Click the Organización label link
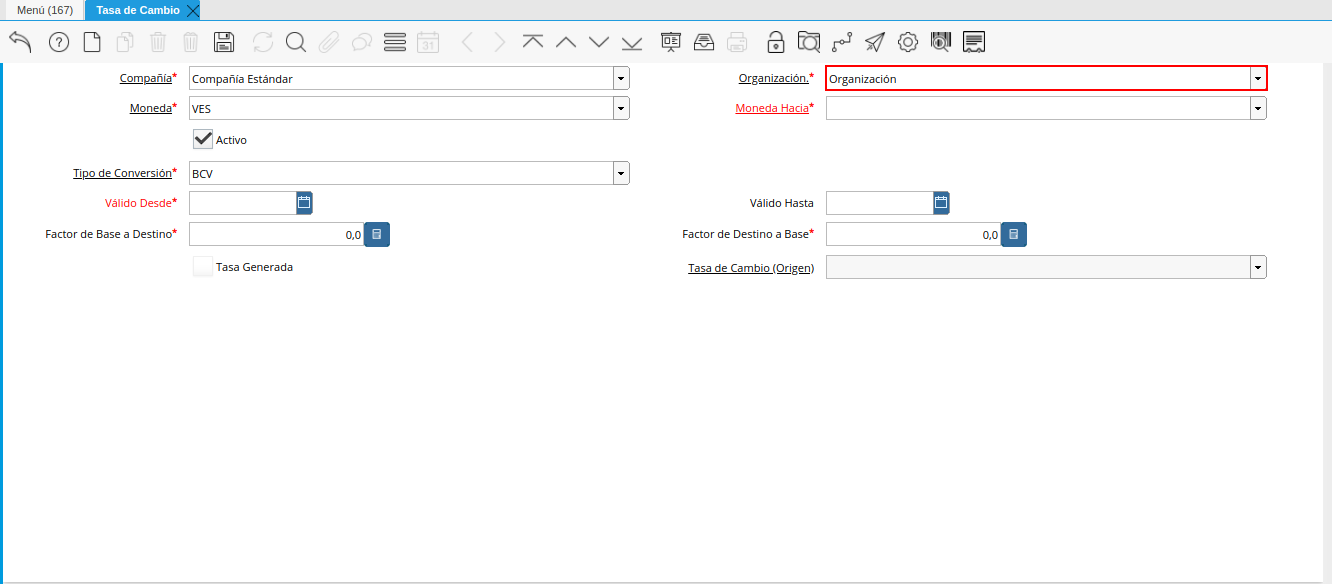Viewport: 1332px width, 584px height. [773, 78]
